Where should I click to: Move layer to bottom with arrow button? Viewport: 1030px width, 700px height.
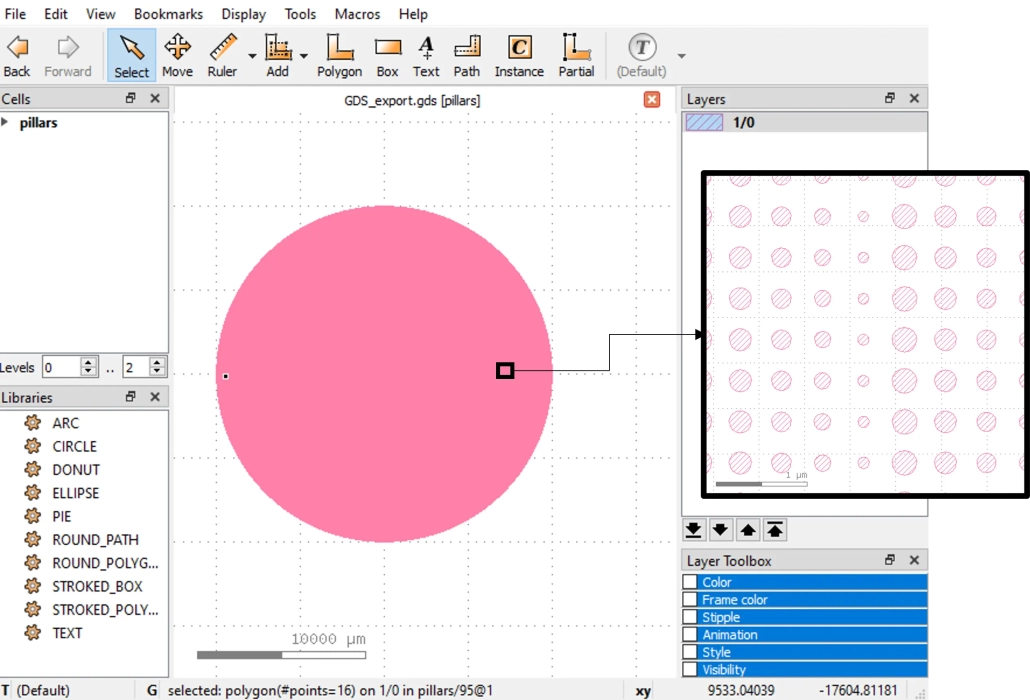pos(694,530)
